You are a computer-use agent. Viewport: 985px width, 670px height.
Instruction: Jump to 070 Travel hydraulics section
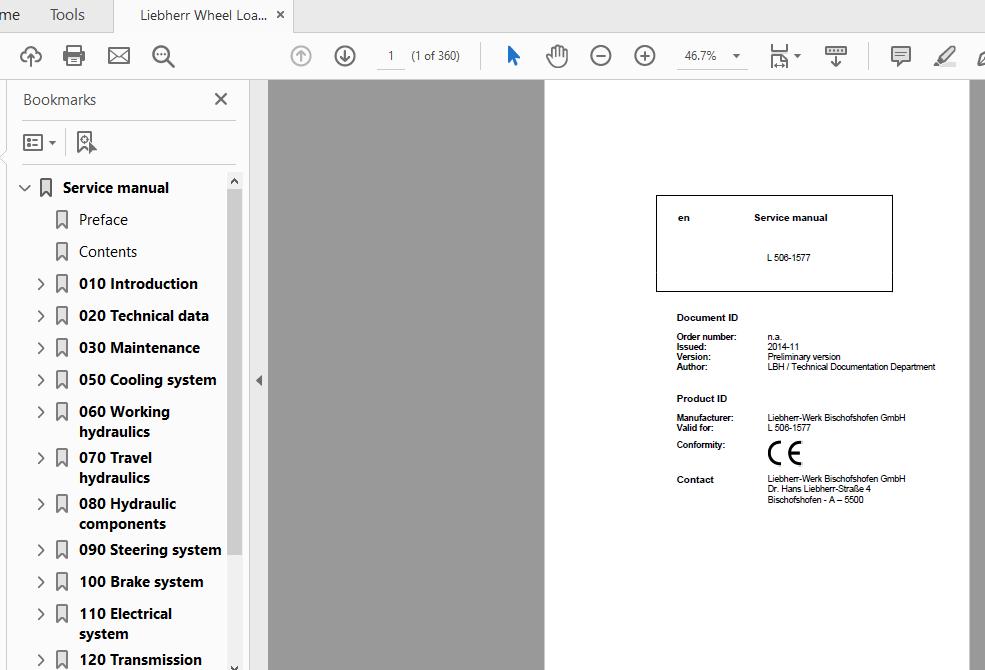click(116, 468)
